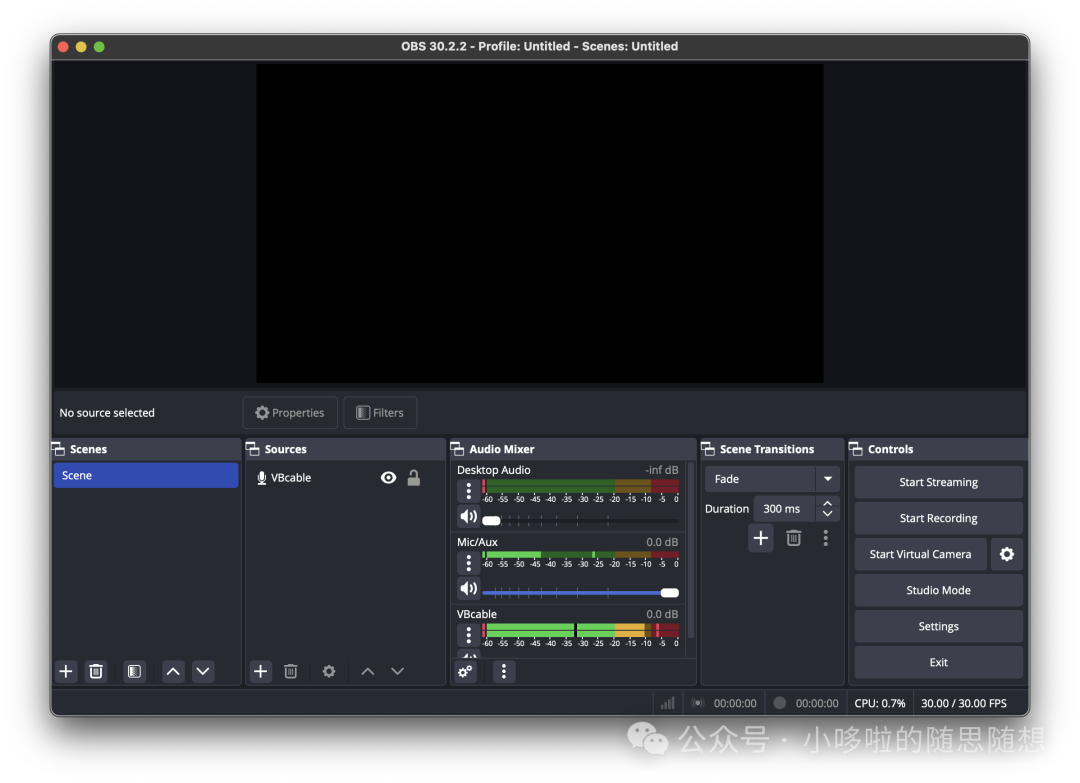Open Audio Mixer advanced properties gear

pyautogui.click(x=465, y=671)
